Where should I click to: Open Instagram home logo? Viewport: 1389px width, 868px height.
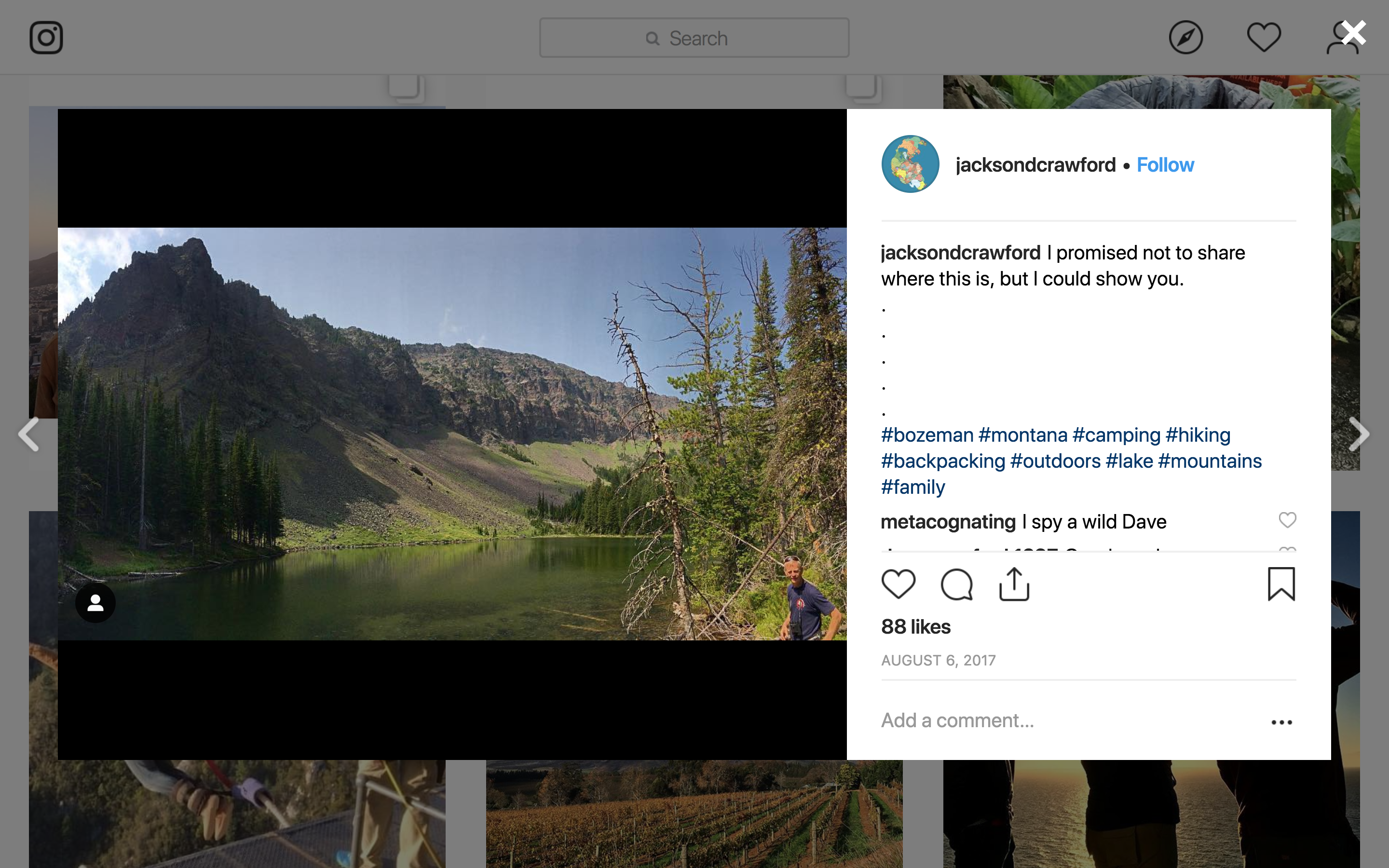pos(46,38)
